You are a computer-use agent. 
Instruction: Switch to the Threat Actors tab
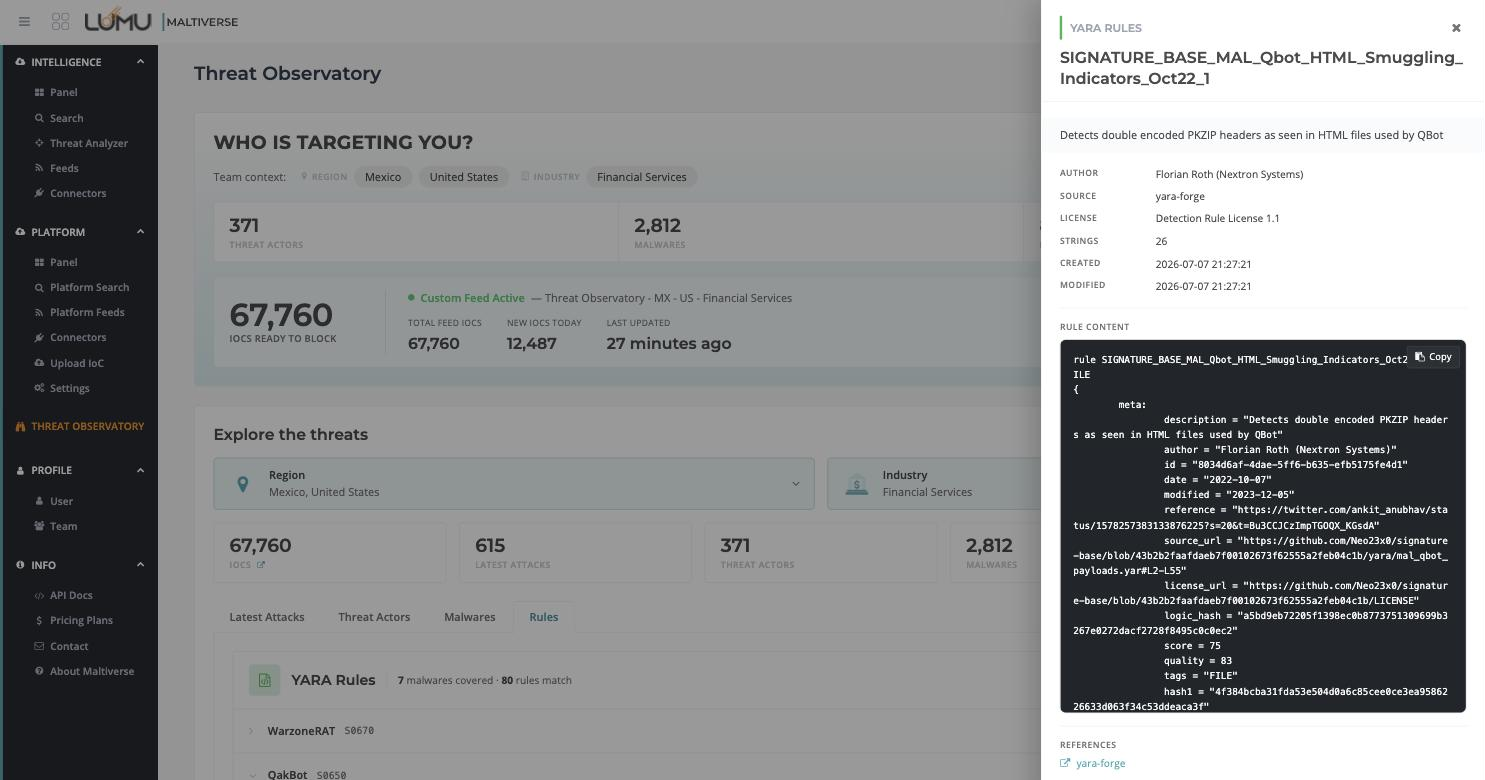[374, 617]
